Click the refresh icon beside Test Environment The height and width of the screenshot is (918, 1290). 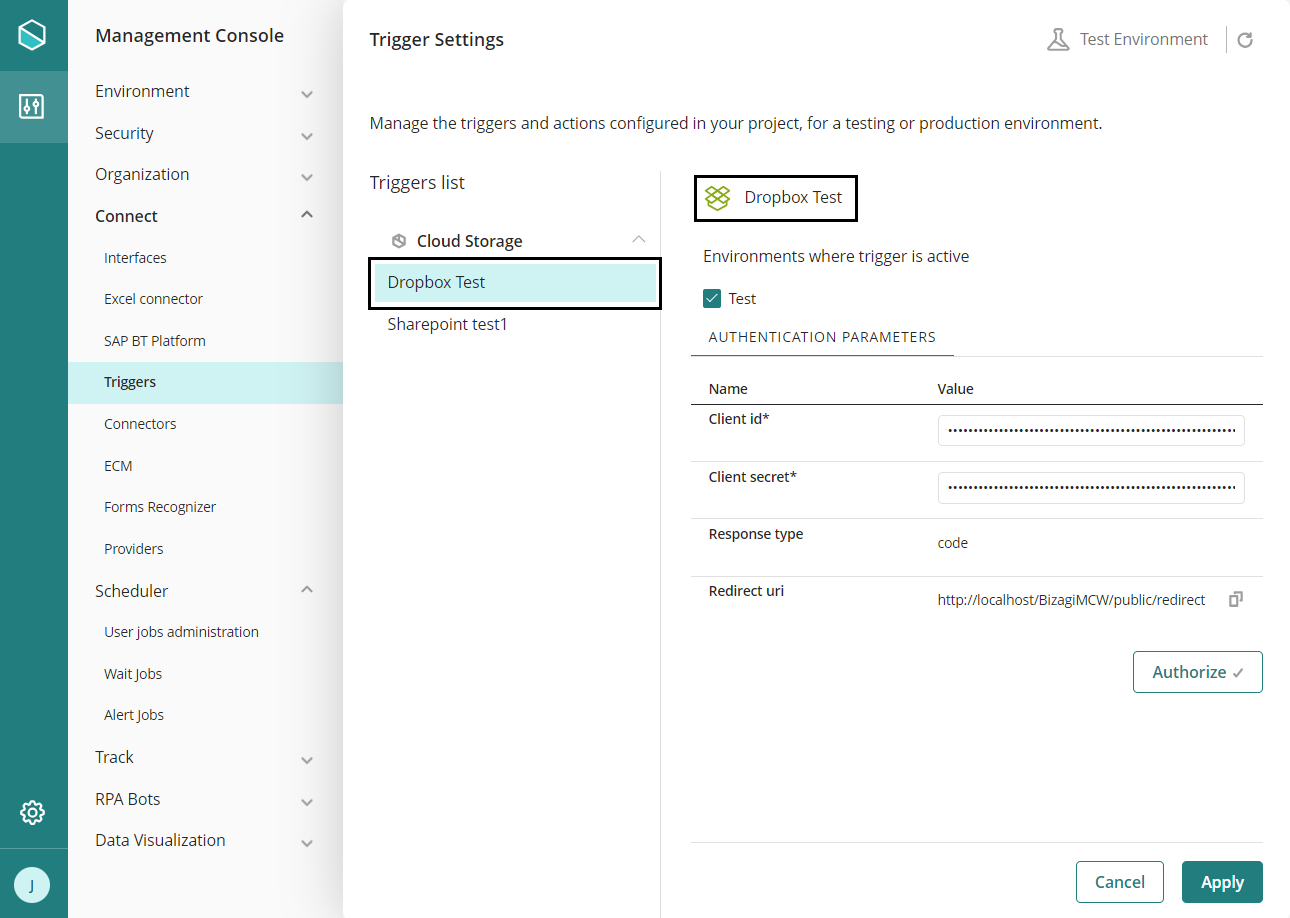1245,40
